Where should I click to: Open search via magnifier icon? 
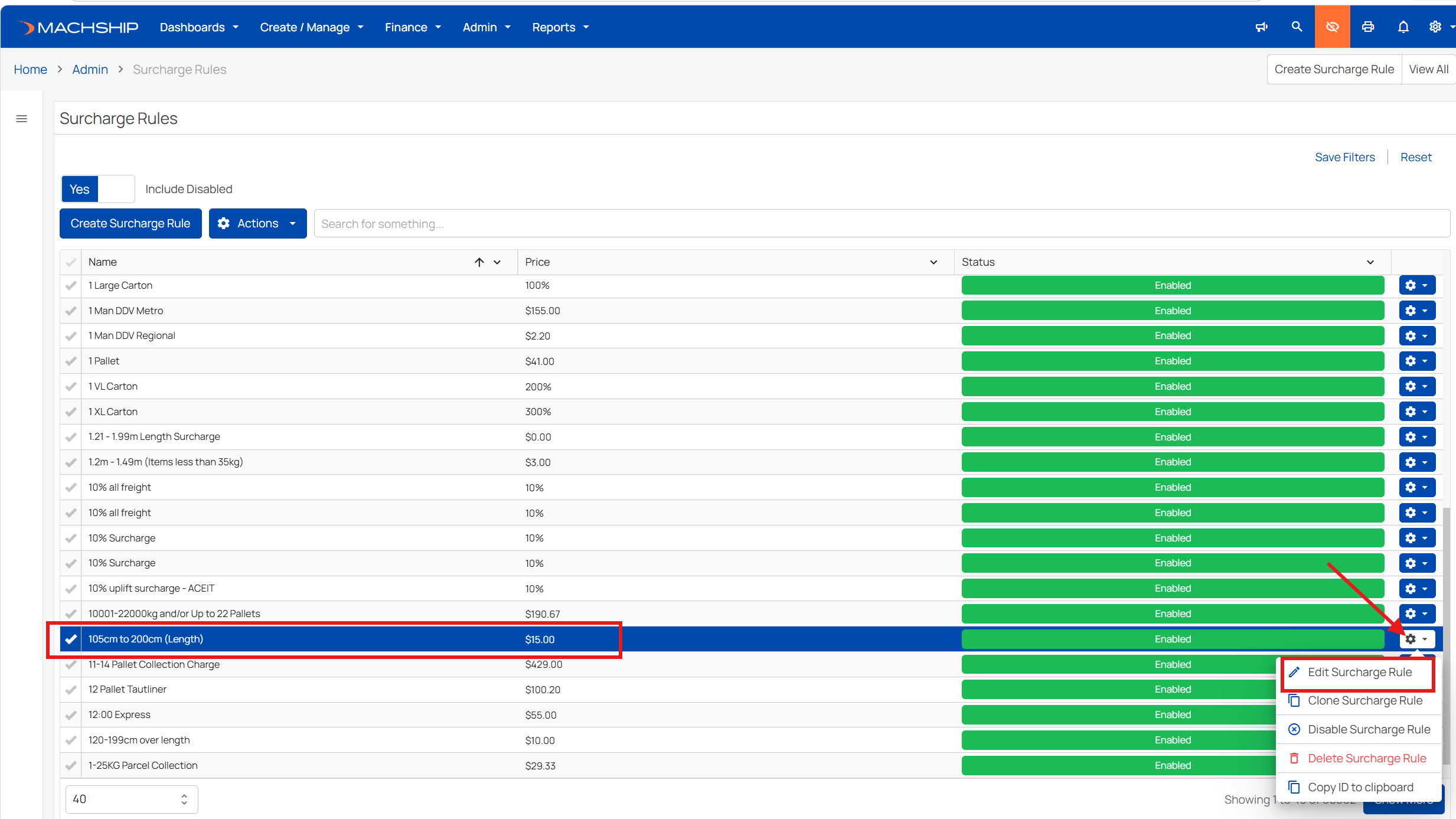point(1297,27)
